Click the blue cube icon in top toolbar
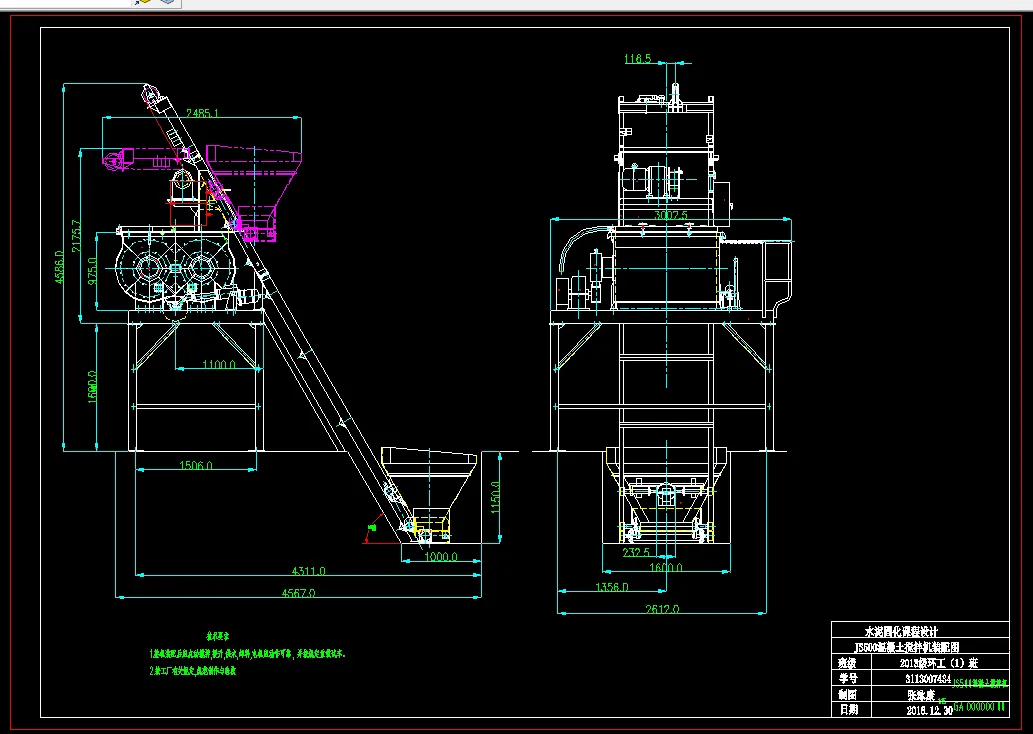 pyautogui.click(x=169, y=2)
